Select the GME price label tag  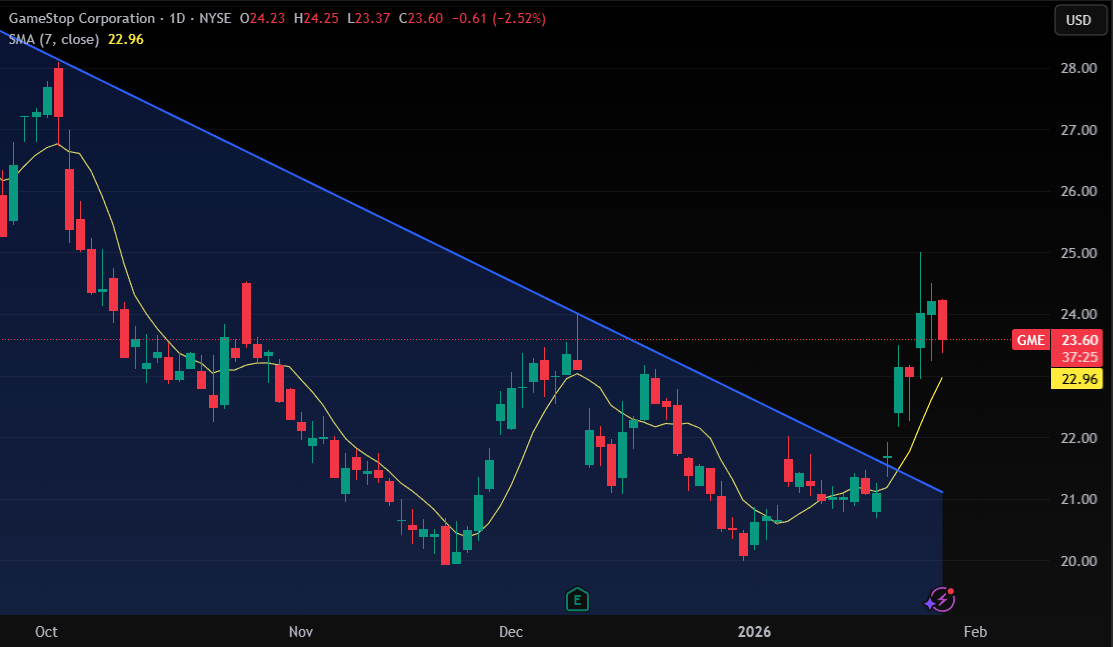pos(1030,340)
